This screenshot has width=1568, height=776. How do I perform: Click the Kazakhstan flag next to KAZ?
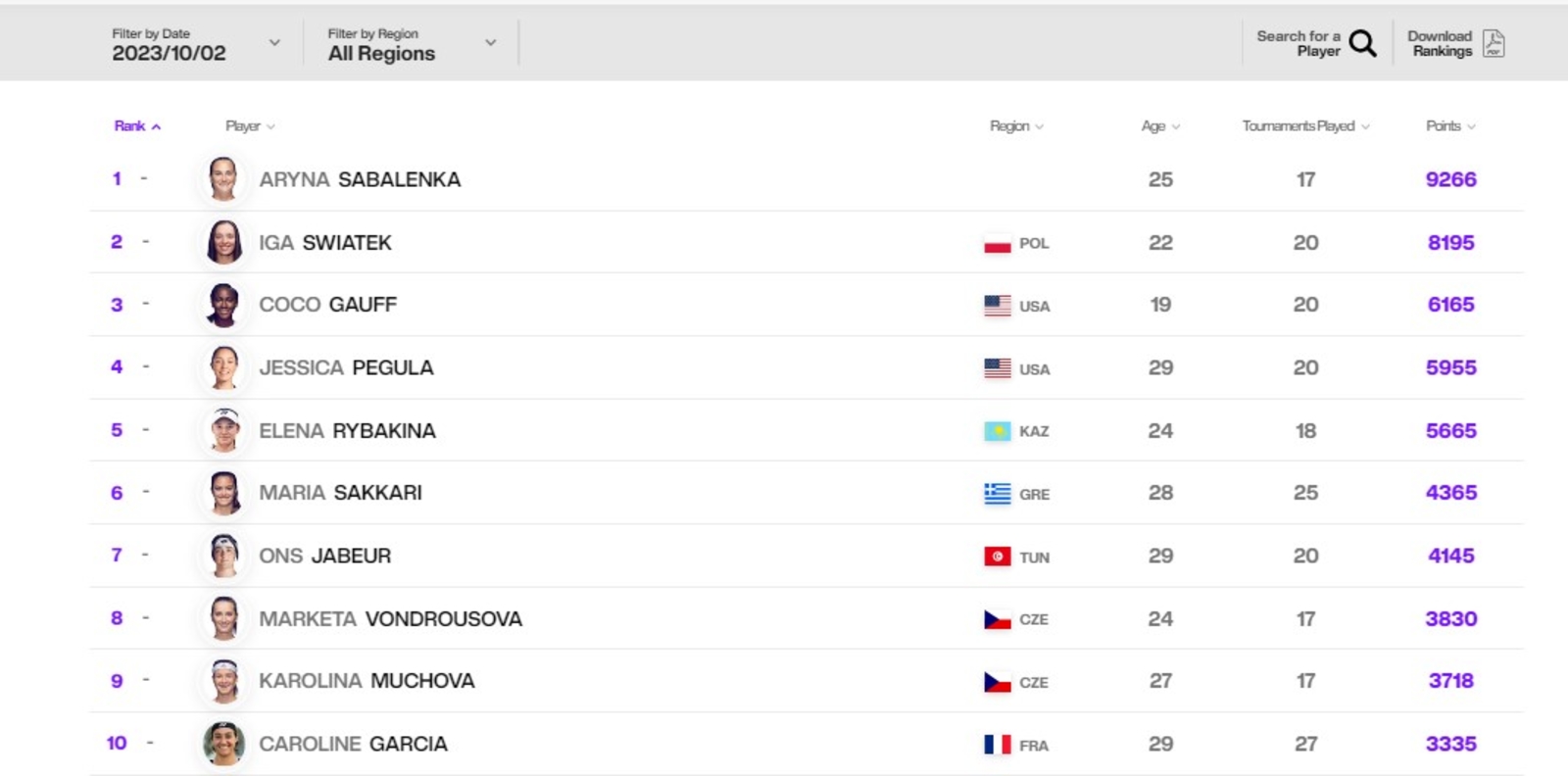point(998,431)
